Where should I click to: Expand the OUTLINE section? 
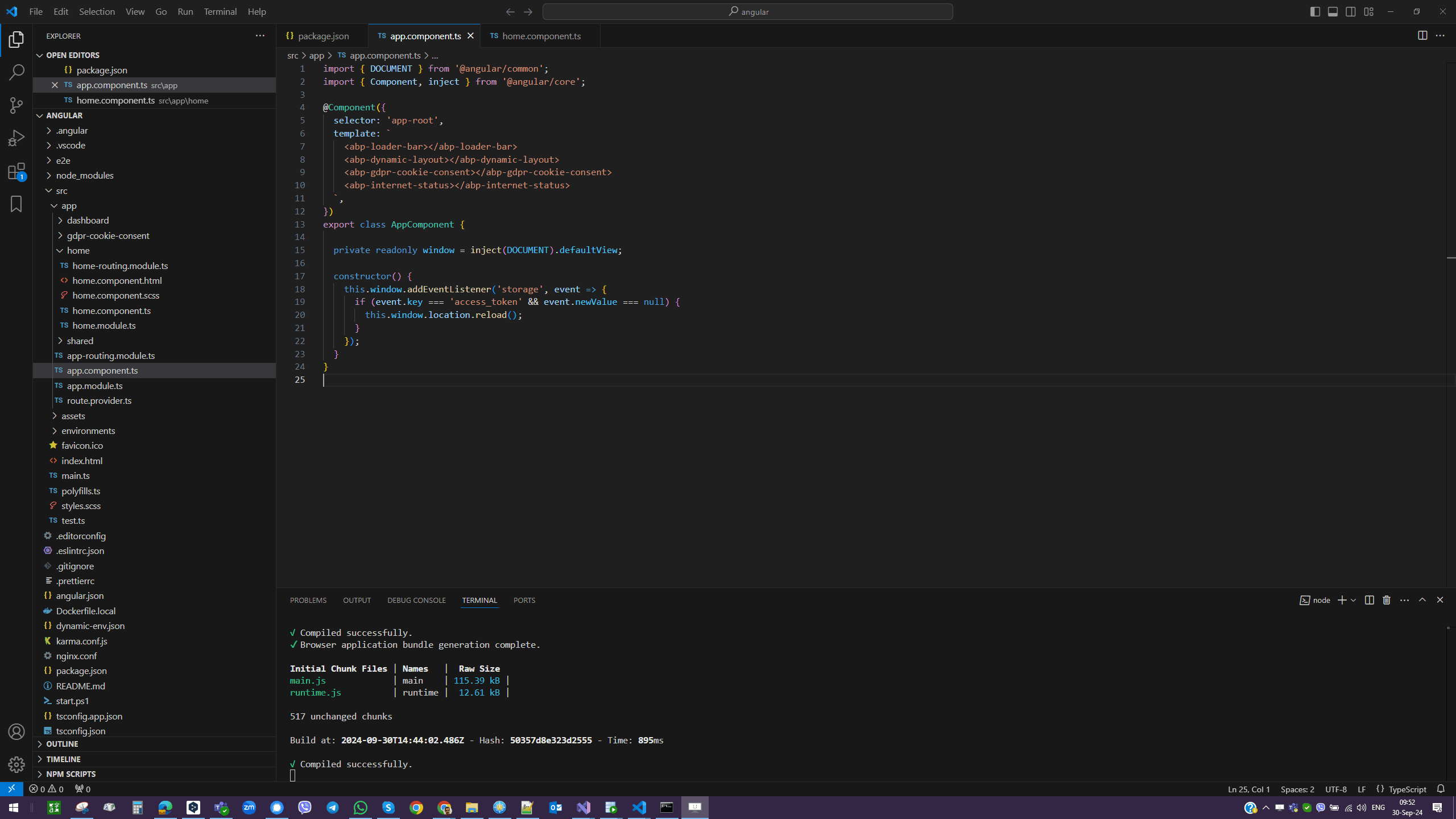[62, 744]
